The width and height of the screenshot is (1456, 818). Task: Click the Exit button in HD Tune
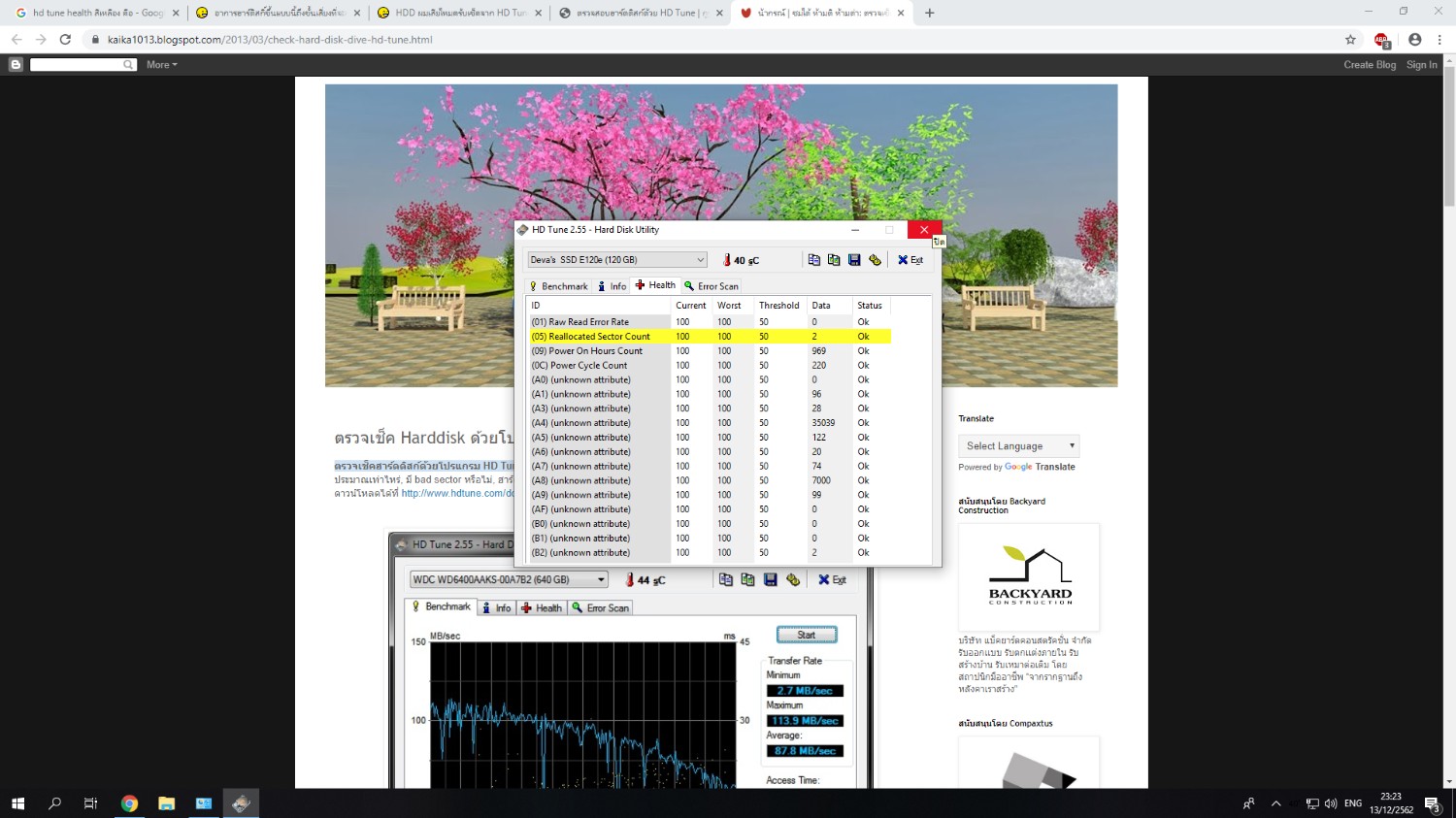tap(910, 260)
